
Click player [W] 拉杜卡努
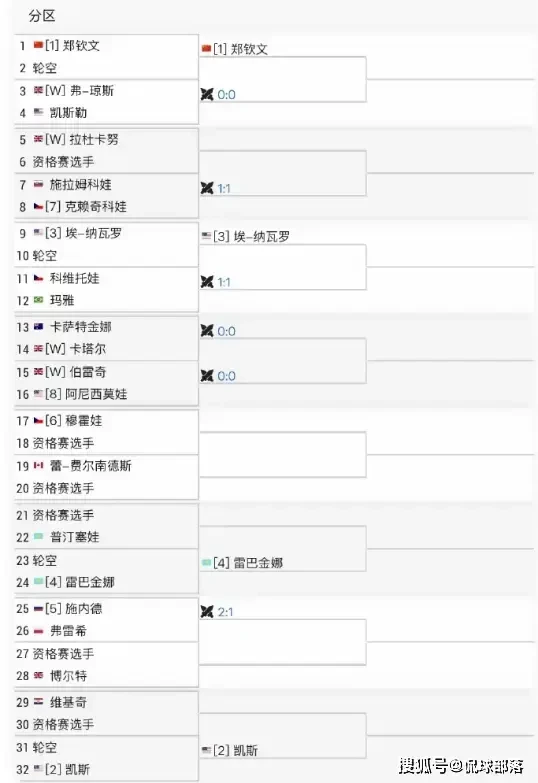click(x=81, y=139)
